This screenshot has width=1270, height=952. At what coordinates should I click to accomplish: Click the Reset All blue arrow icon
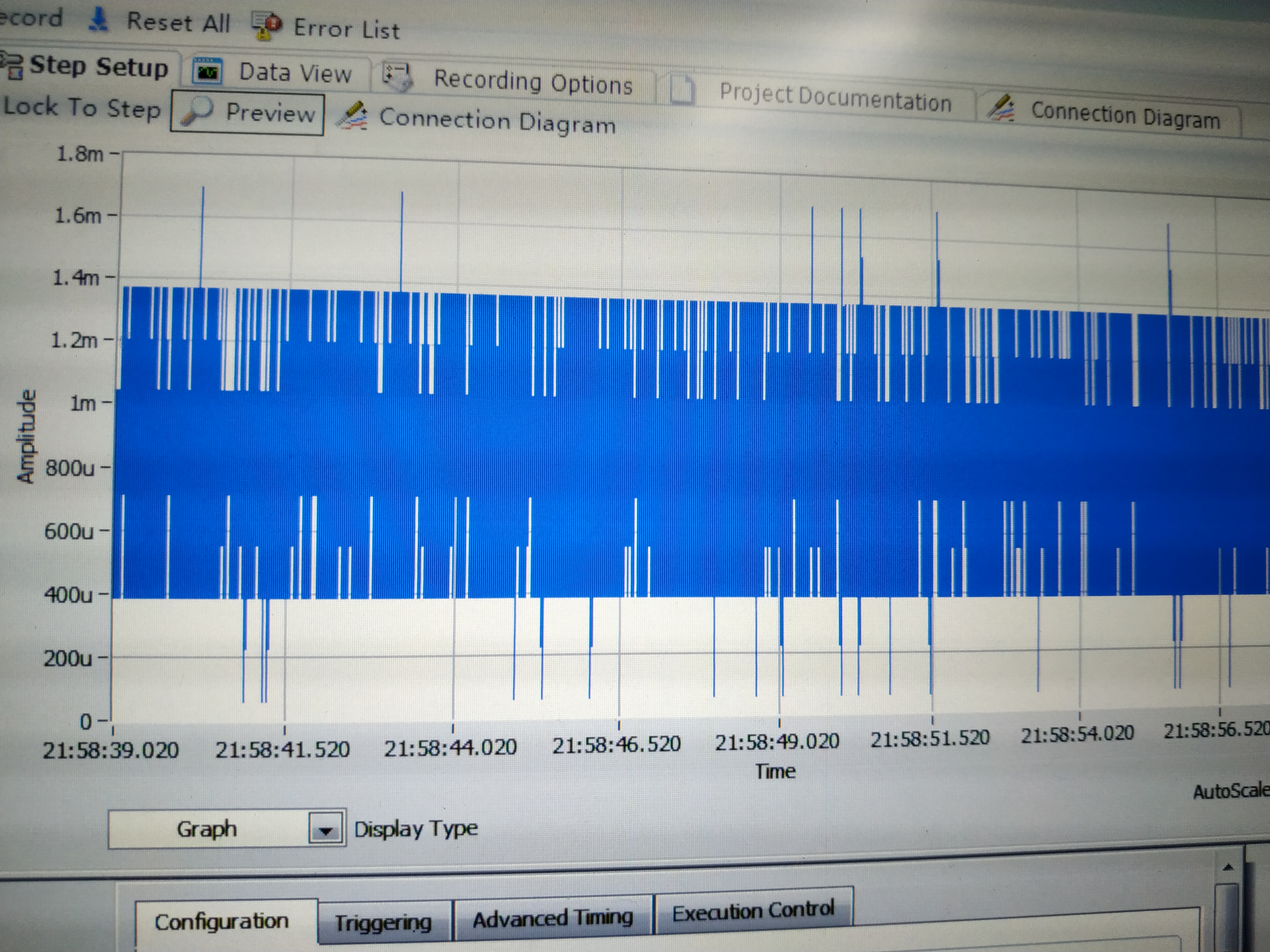tap(99, 20)
